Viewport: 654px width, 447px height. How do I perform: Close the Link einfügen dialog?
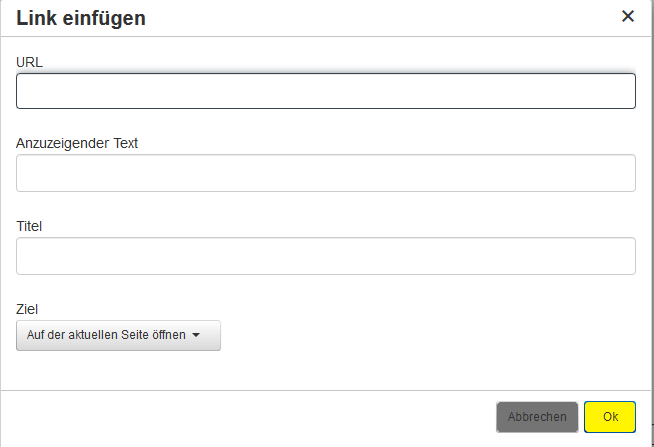tap(628, 16)
